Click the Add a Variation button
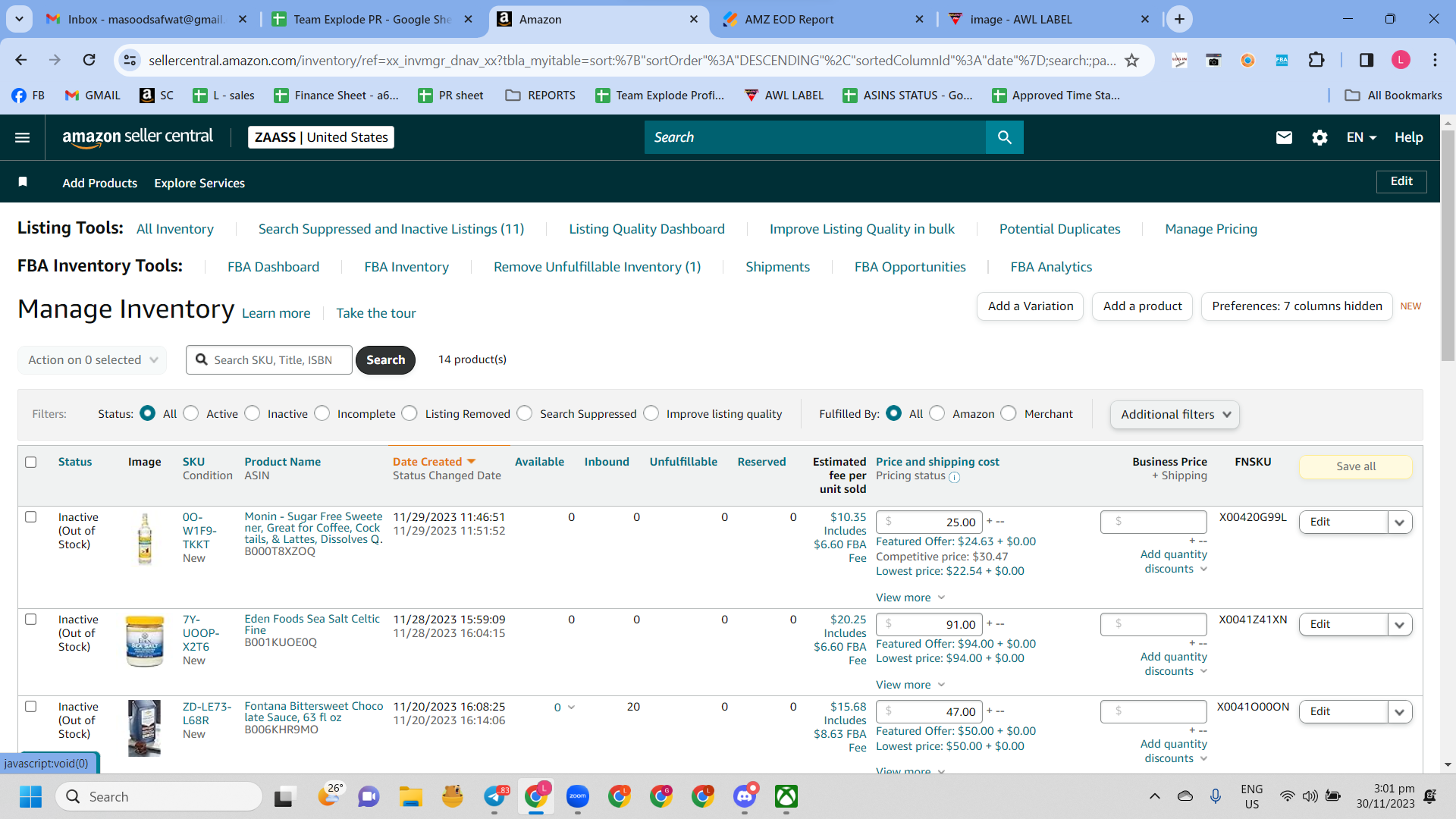Viewport: 1456px width, 819px height. tap(1031, 306)
